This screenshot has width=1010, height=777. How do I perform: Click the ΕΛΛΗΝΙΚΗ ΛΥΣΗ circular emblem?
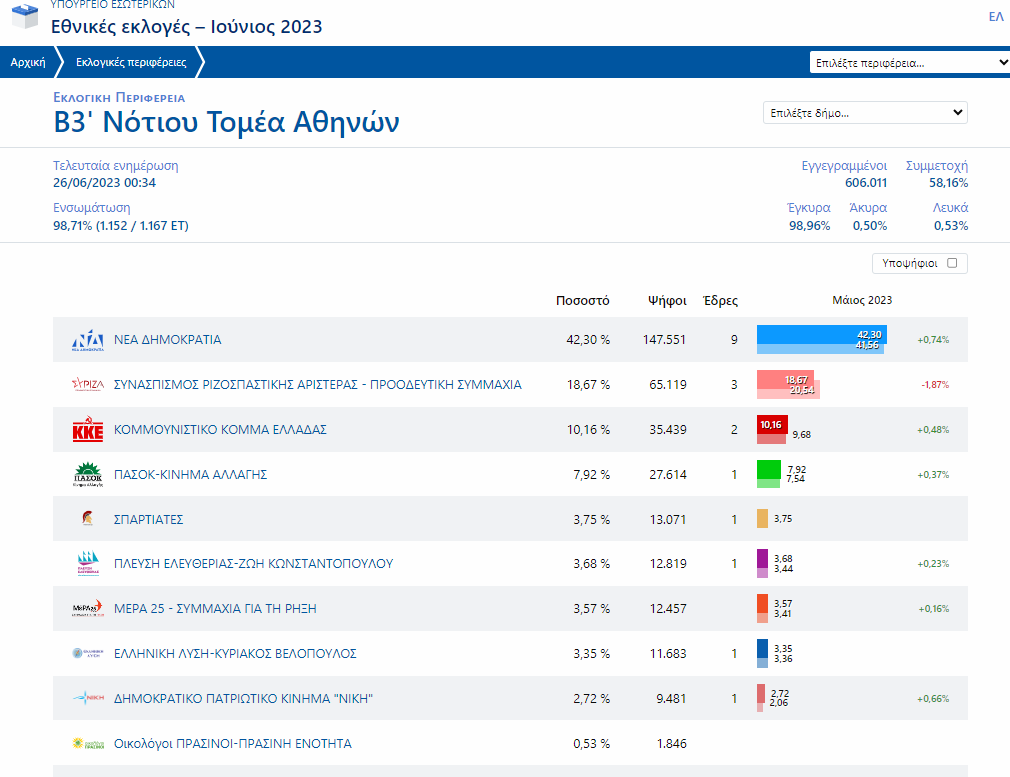coord(89,654)
